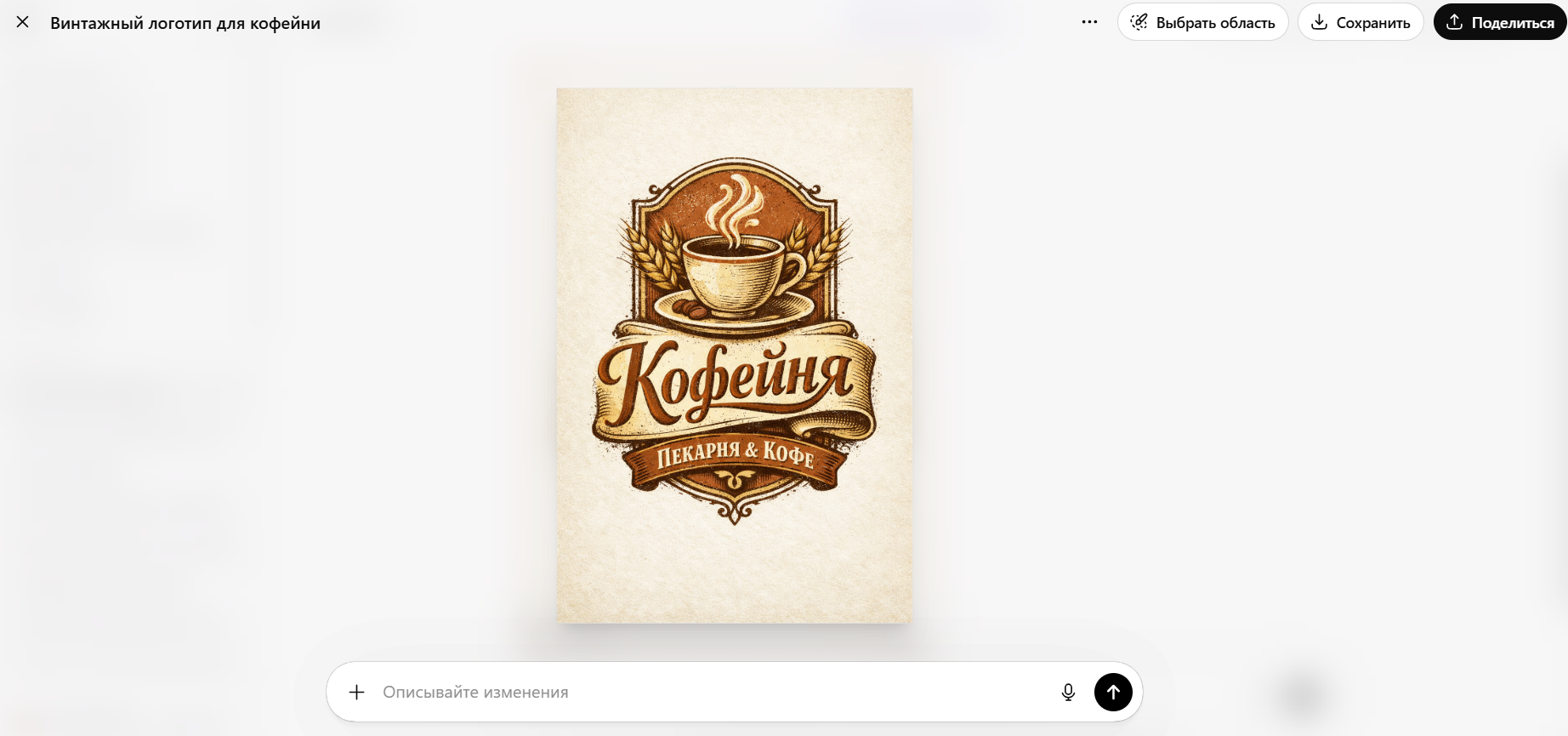Open the three-dot more options menu
The width and height of the screenshot is (1568, 736).
tap(1089, 22)
